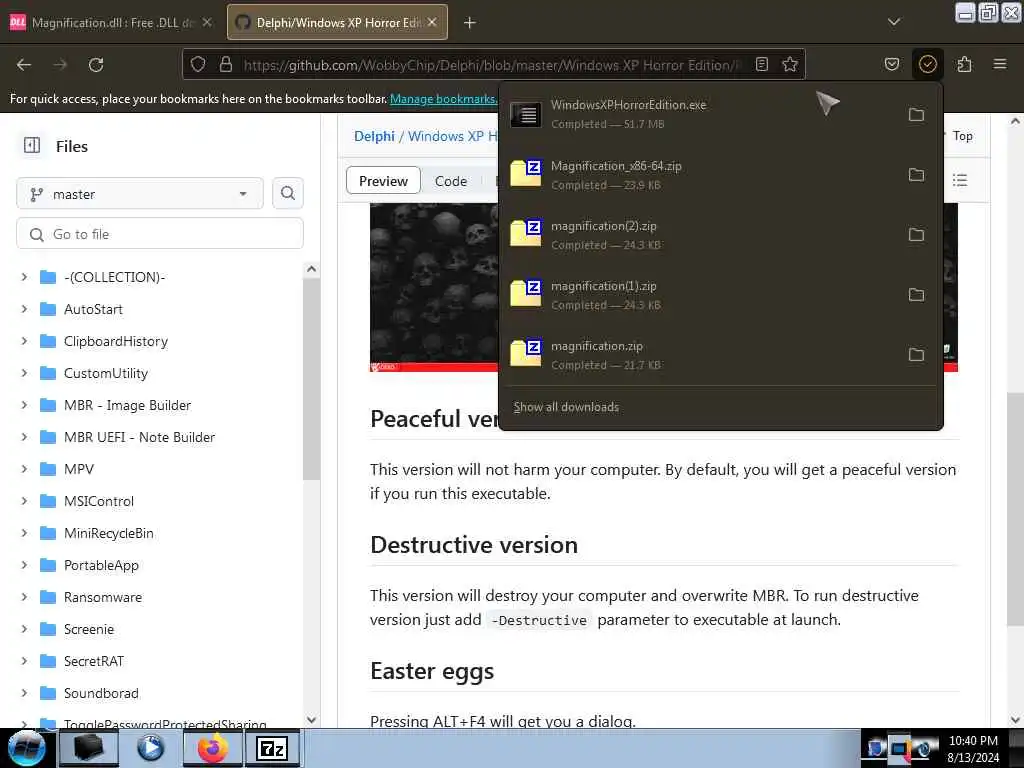This screenshot has width=1024, height=768.
Task: Expand the MBR - Image Builder folder
Action: [24, 405]
